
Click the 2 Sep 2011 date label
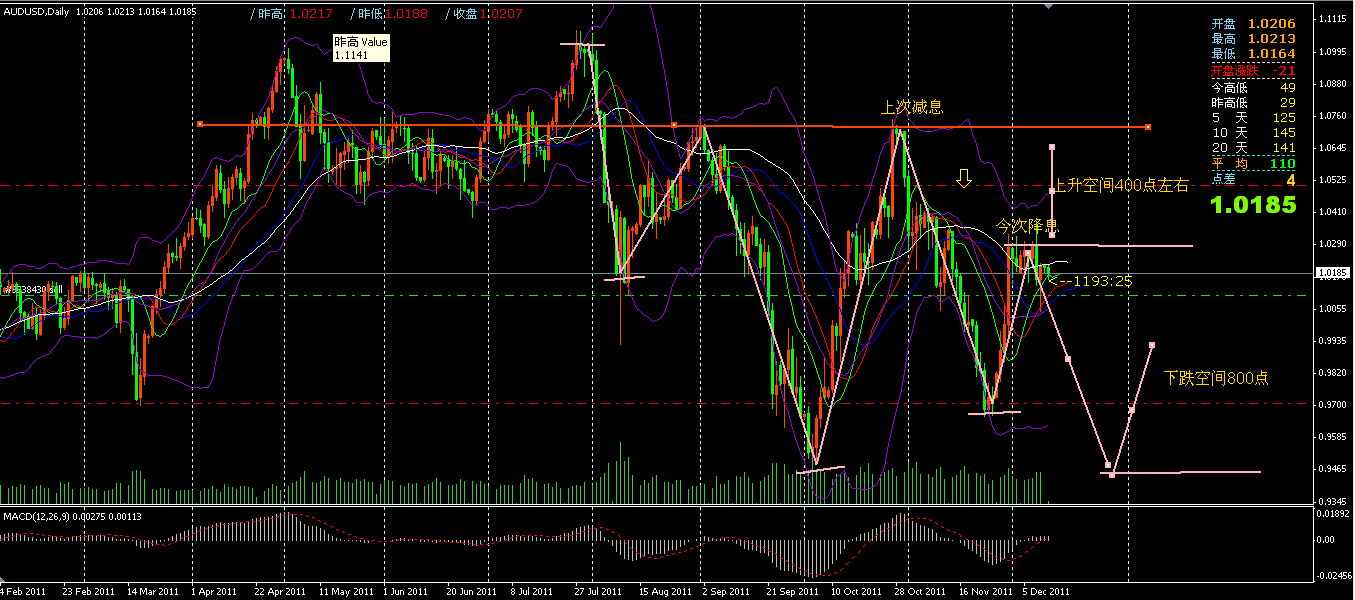[725, 591]
